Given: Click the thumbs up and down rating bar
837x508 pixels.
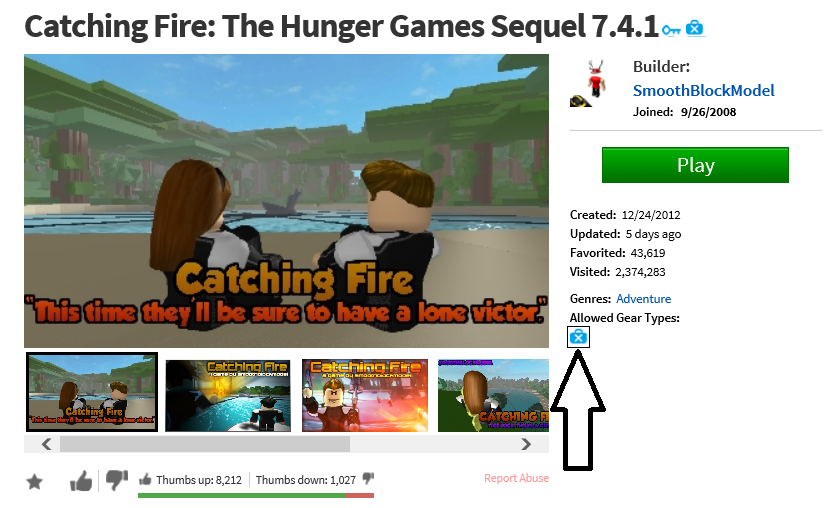Looking at the screenshot, I should point(256,496).
